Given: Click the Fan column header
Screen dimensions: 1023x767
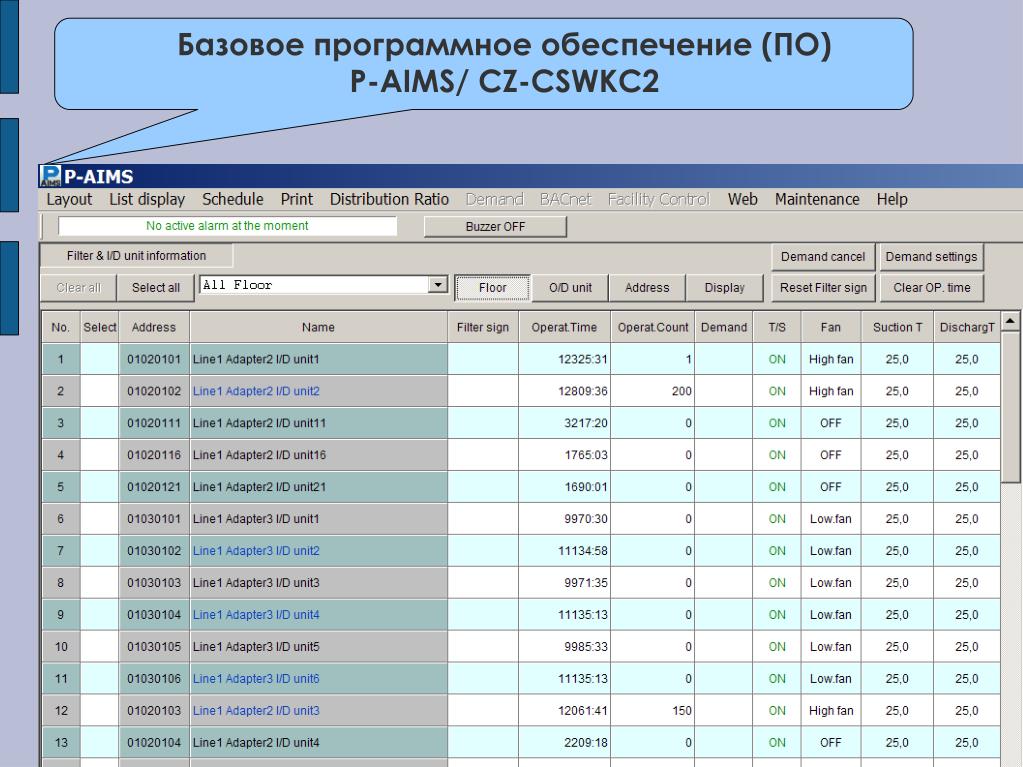Looking at the screenshot, I should [x=831, y=327].
